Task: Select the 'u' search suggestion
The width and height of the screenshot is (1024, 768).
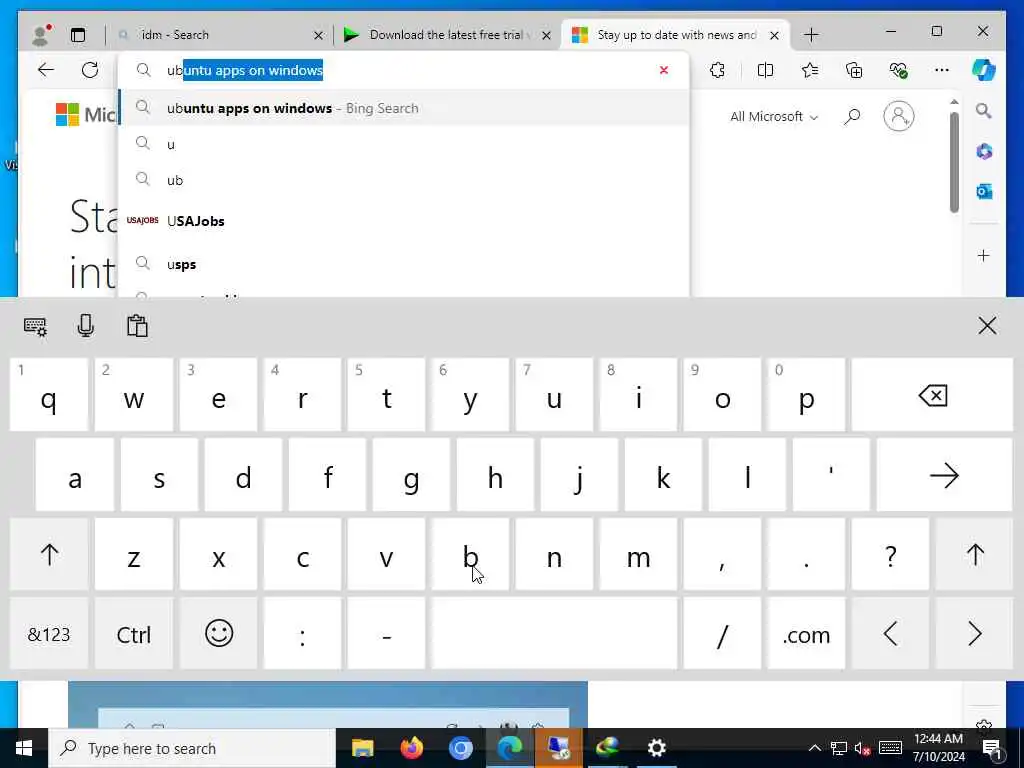Action: click(x=404, y=144)
